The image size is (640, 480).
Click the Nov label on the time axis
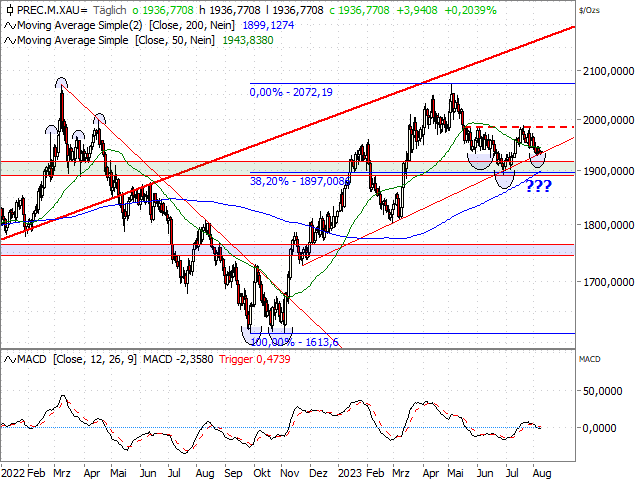tap(289, 473)
